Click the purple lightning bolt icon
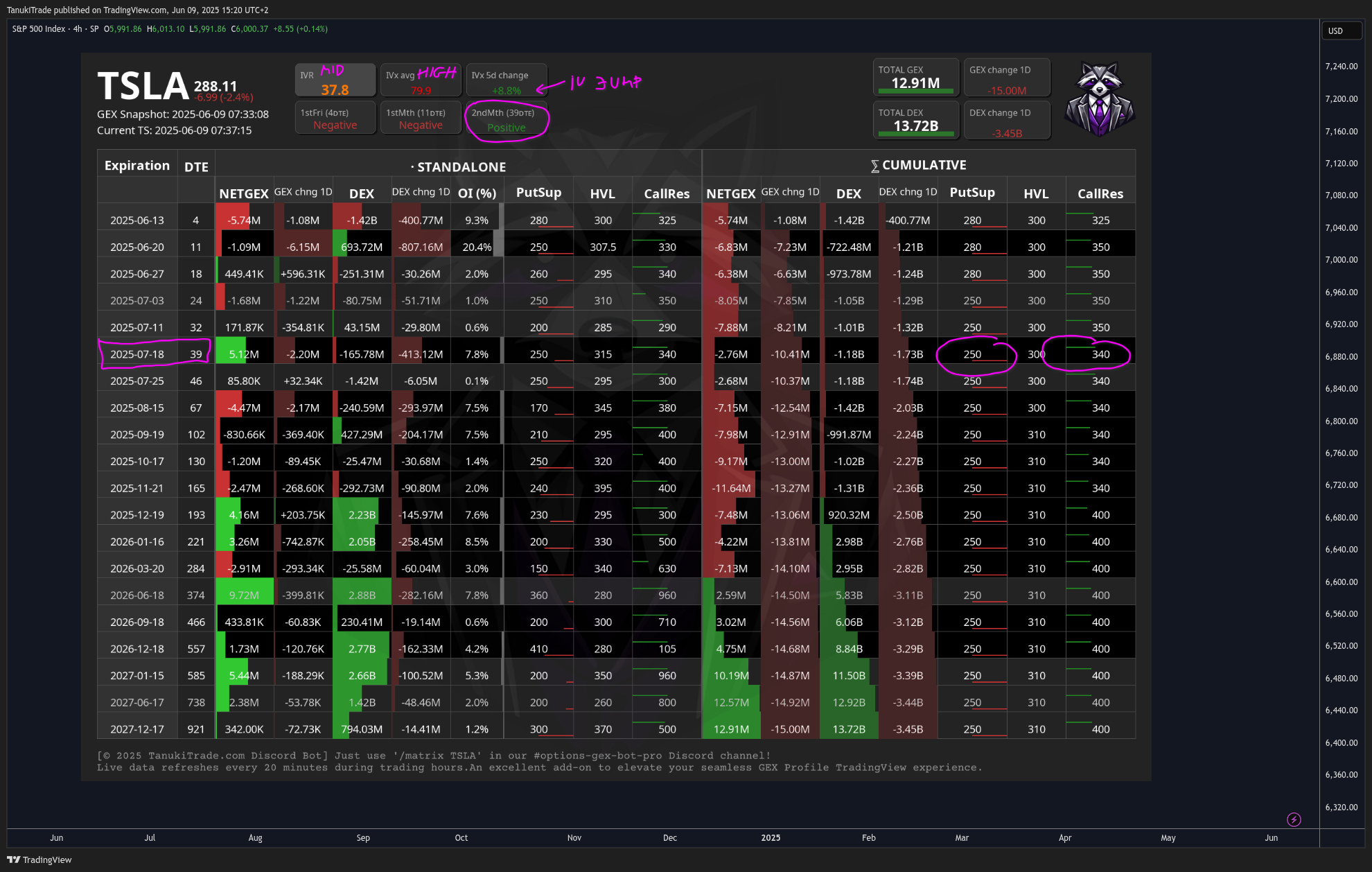 pyautogui.click(x=1294, y=819)
